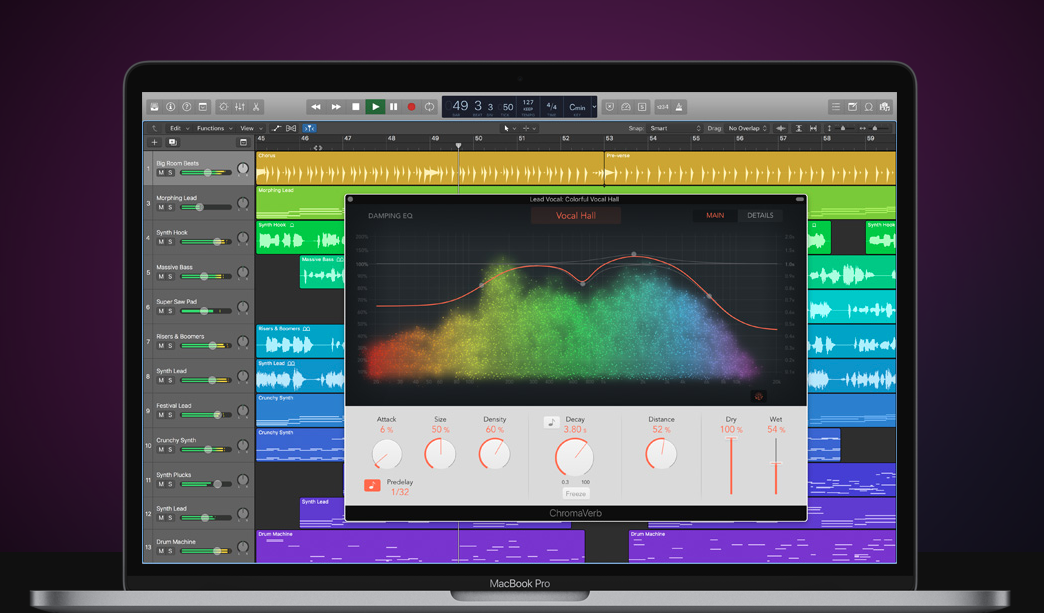
Task: Click the Freeze button
Action: [x=575, y=494]
